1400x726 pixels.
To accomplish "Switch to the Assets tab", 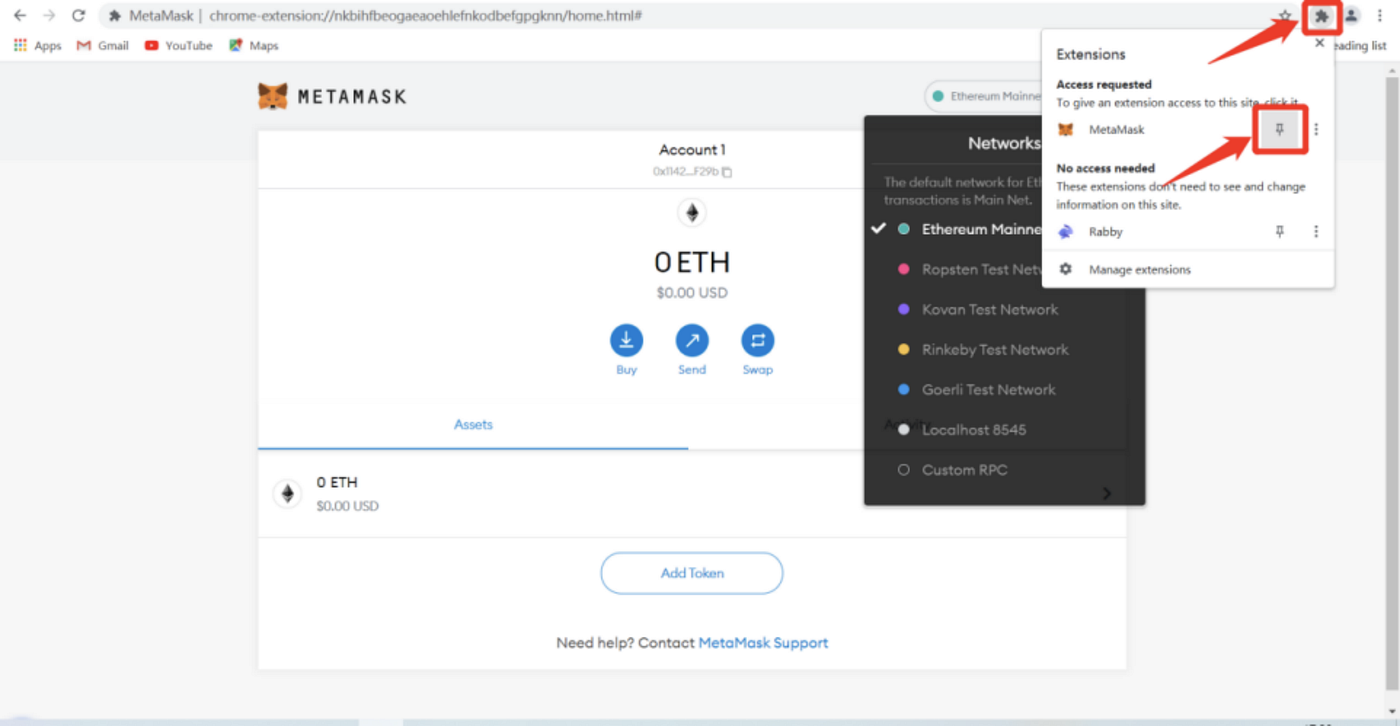I will click(473, 425).
